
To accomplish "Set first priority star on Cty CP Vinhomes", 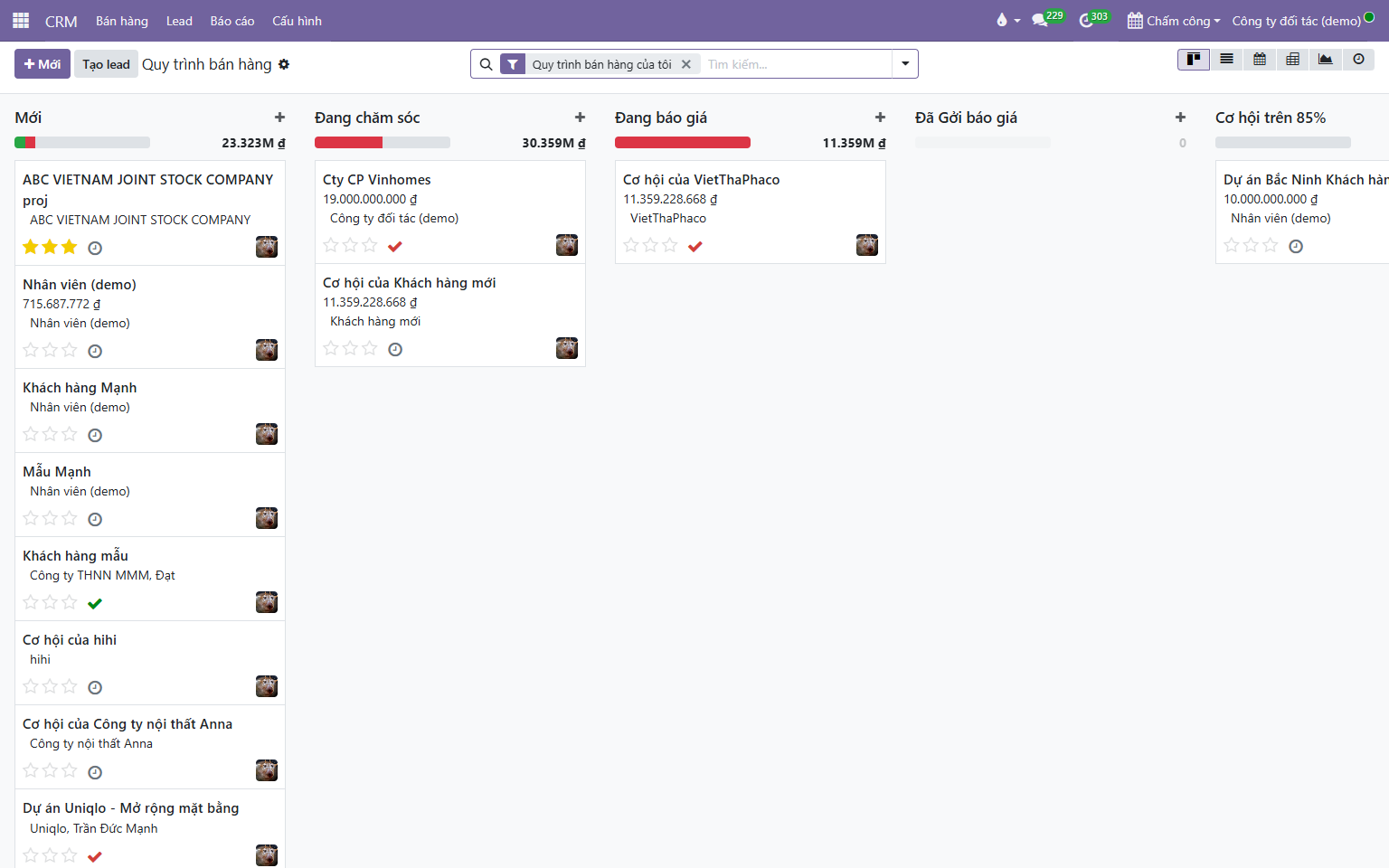I will 331,245.
